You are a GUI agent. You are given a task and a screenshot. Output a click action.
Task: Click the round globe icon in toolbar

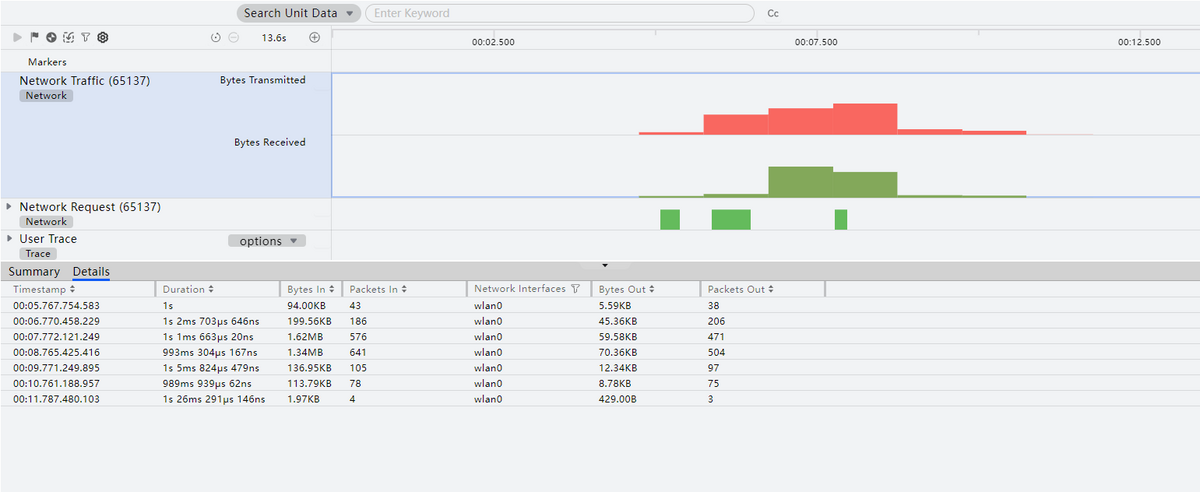pyautogui.click(x=51, y=38)
